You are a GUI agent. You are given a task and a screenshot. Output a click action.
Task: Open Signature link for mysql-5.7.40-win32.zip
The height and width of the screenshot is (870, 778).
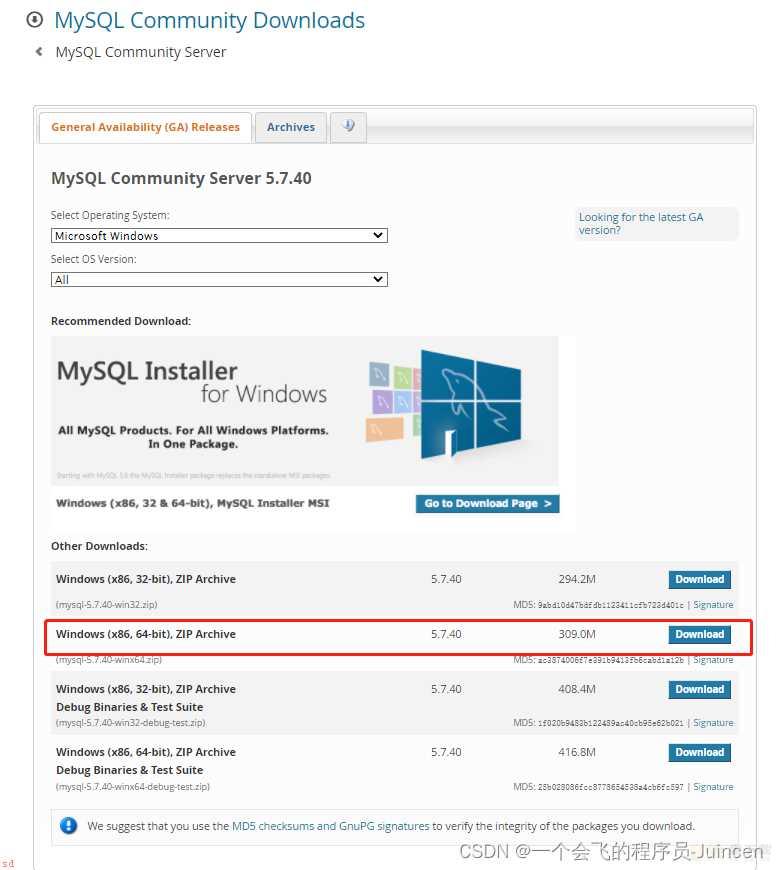[713, 605]
